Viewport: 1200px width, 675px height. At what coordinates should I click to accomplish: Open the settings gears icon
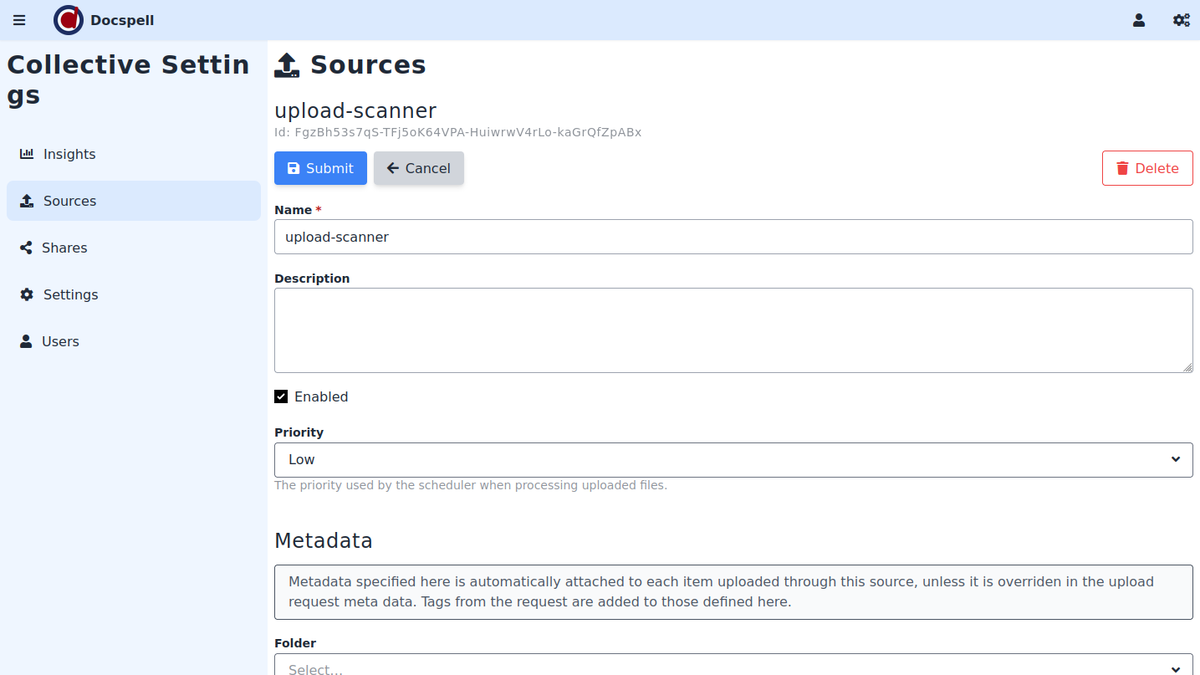tap(1180, 20)
